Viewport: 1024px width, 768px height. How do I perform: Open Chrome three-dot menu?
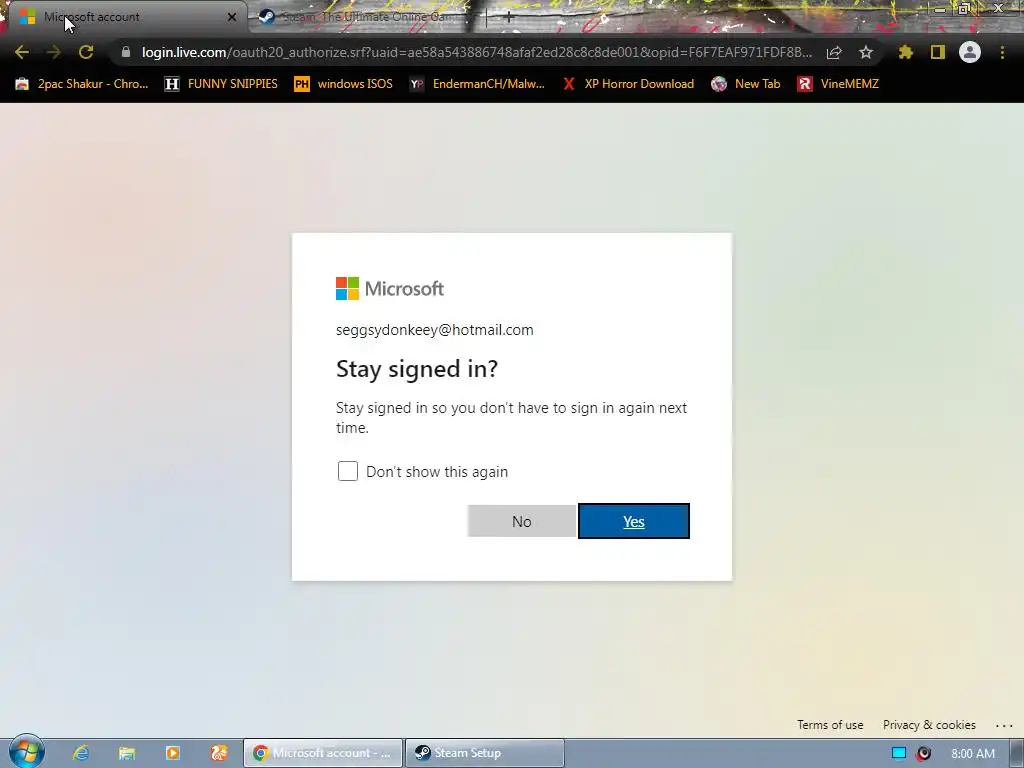1002,52
